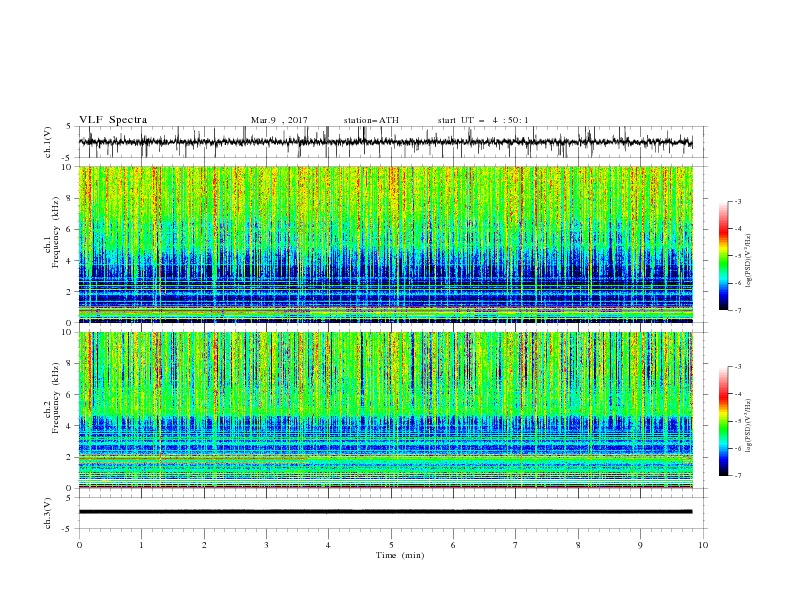Screen dimensions: 792x612
Task: Click the "-6" tick on ch.2 colorbar
Action: point(737,448)
